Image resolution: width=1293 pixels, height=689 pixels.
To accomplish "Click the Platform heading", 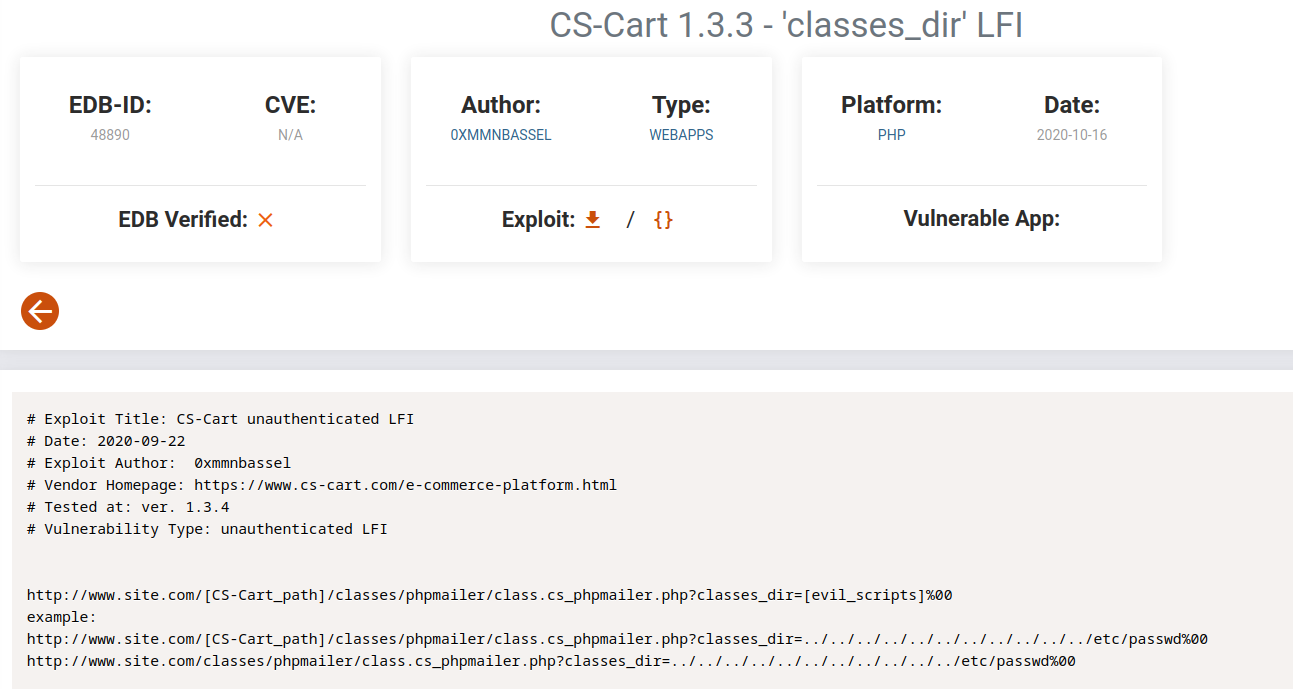I will click(x=892, y=105).
